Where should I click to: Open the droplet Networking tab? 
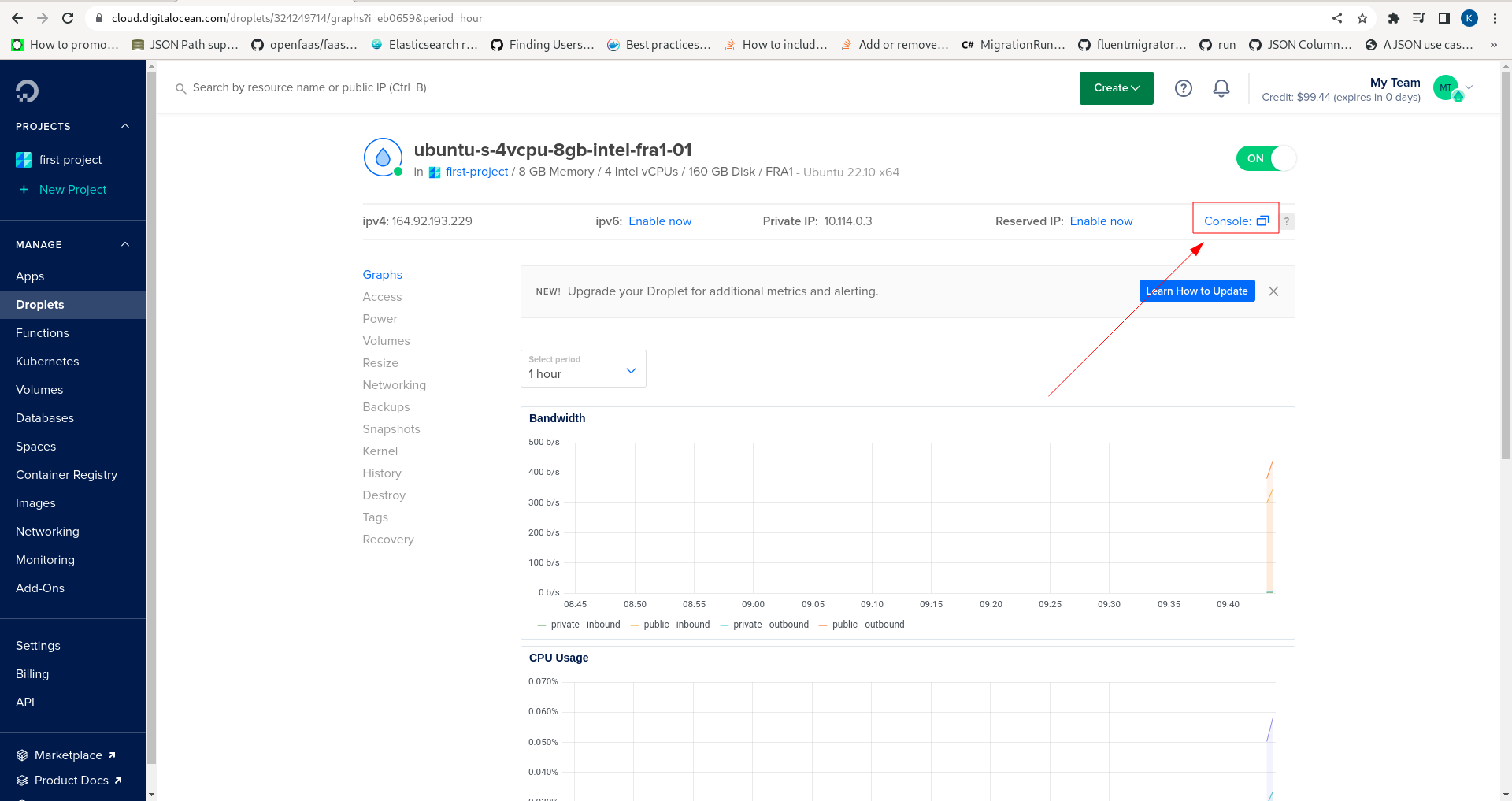[x=394, y=385]
